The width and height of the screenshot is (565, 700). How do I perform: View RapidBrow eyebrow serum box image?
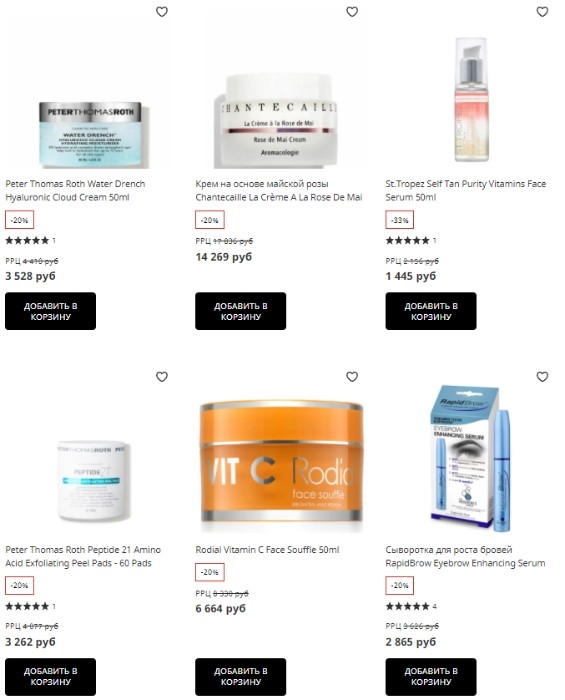point(469,458)
